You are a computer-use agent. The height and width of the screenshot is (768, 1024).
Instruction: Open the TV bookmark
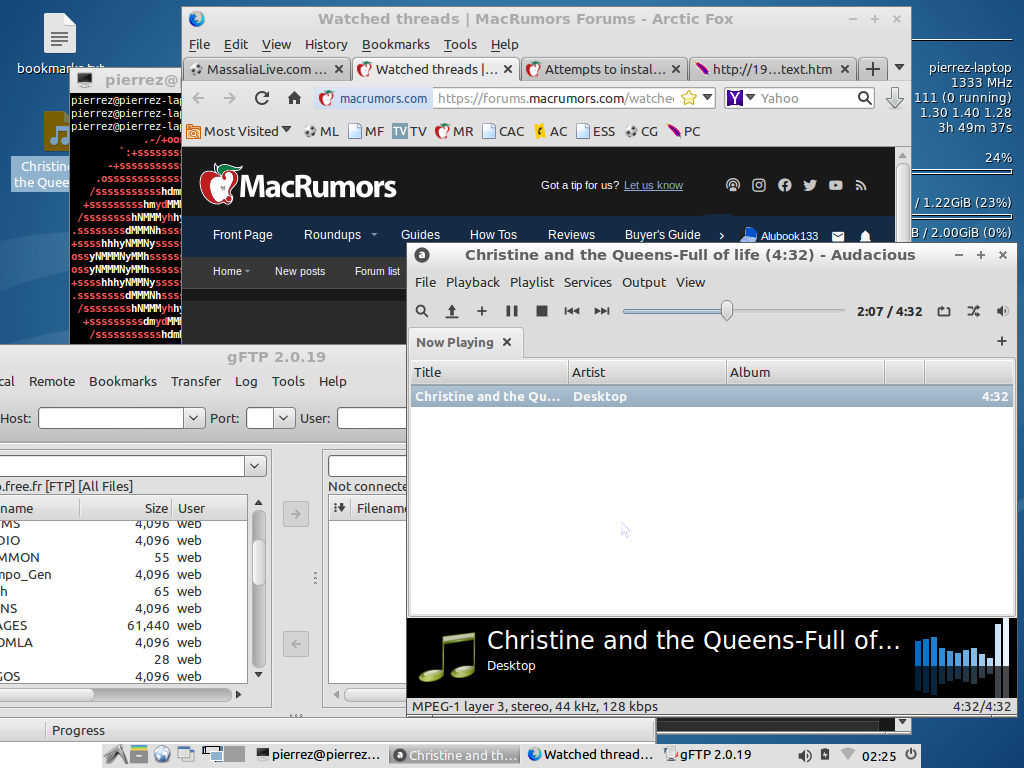[x=409, y=131]
